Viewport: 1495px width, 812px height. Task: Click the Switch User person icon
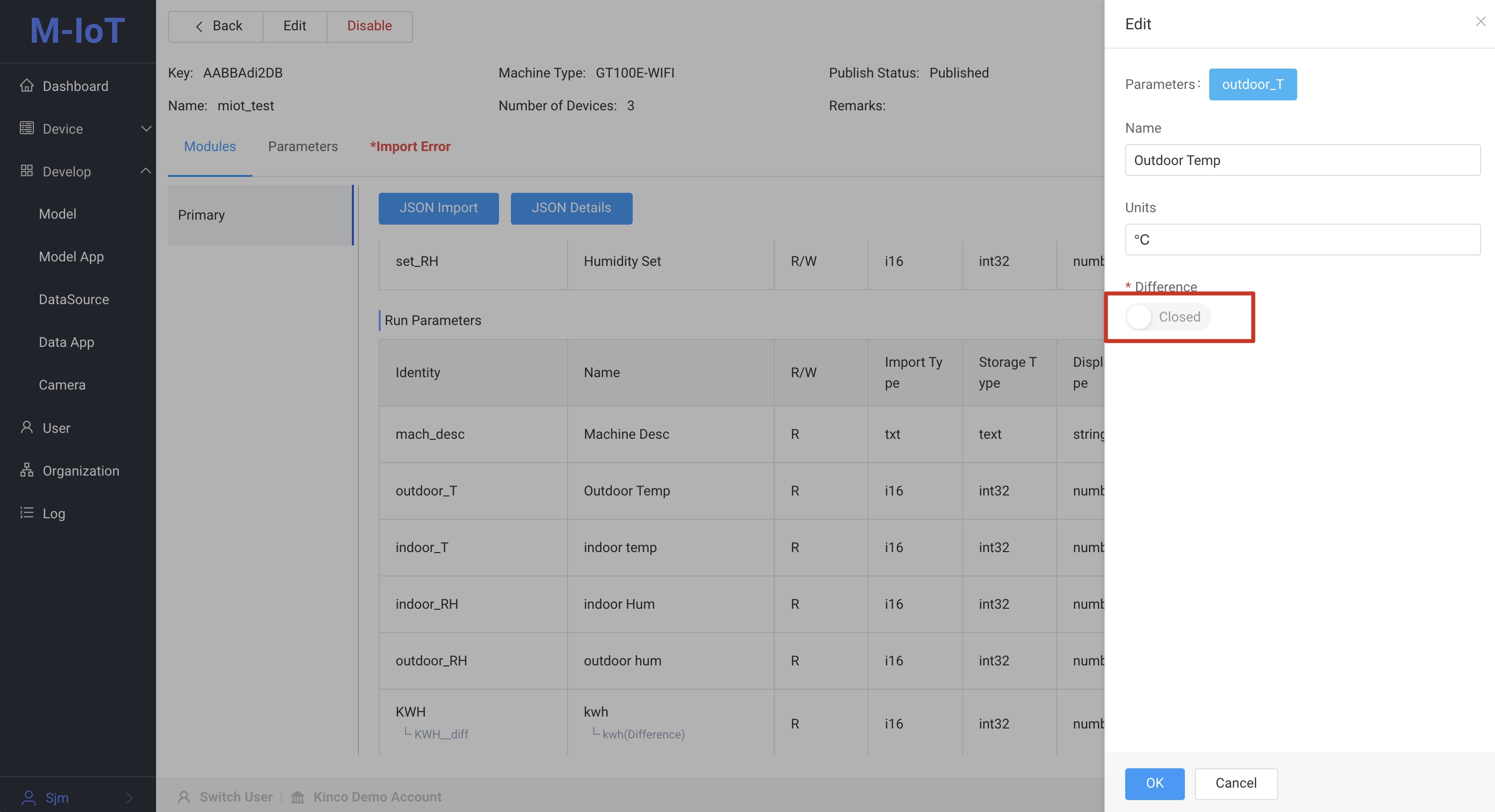click(184, 797)
